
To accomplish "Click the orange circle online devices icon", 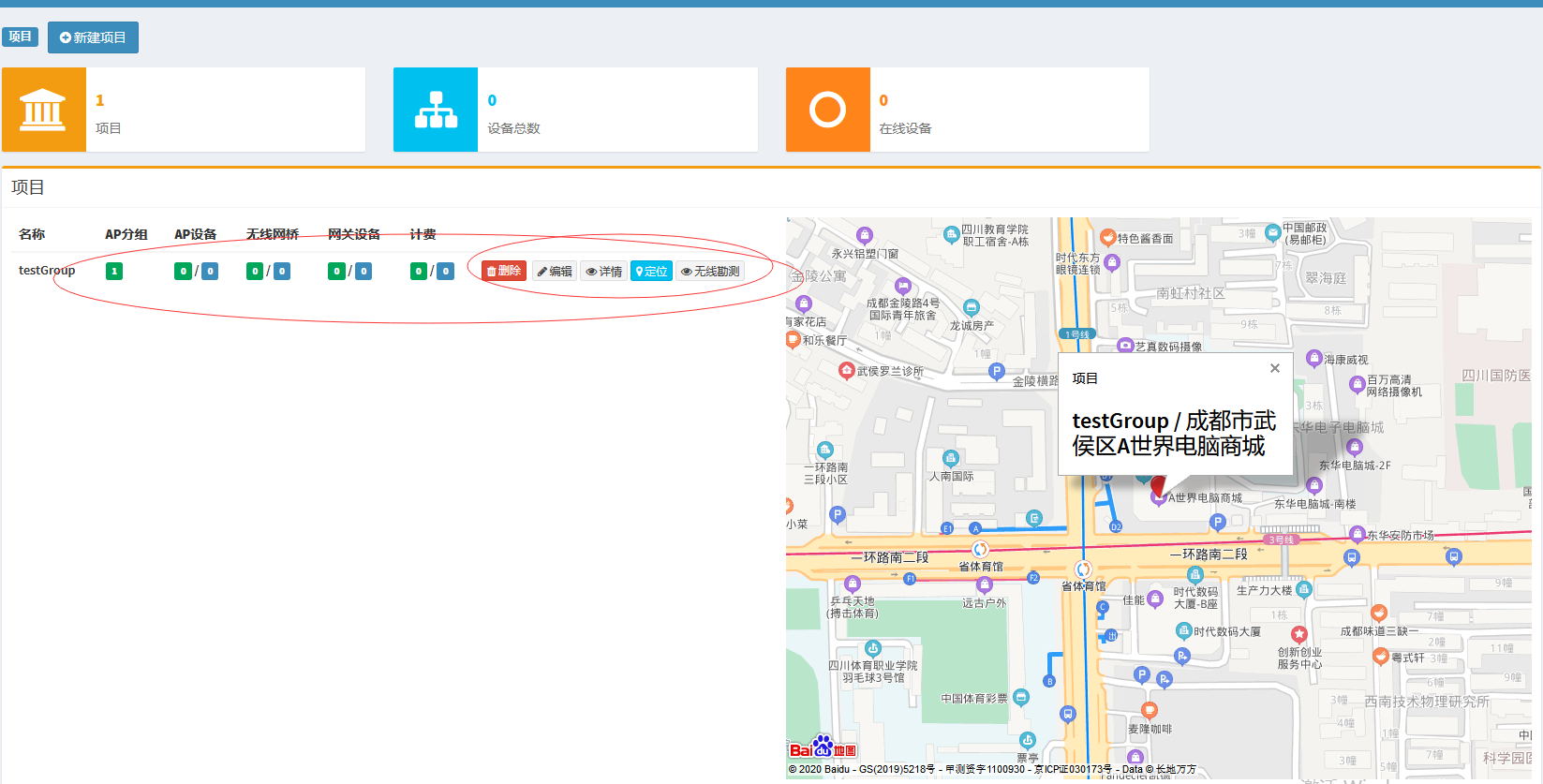I will [x=827, y=110].
